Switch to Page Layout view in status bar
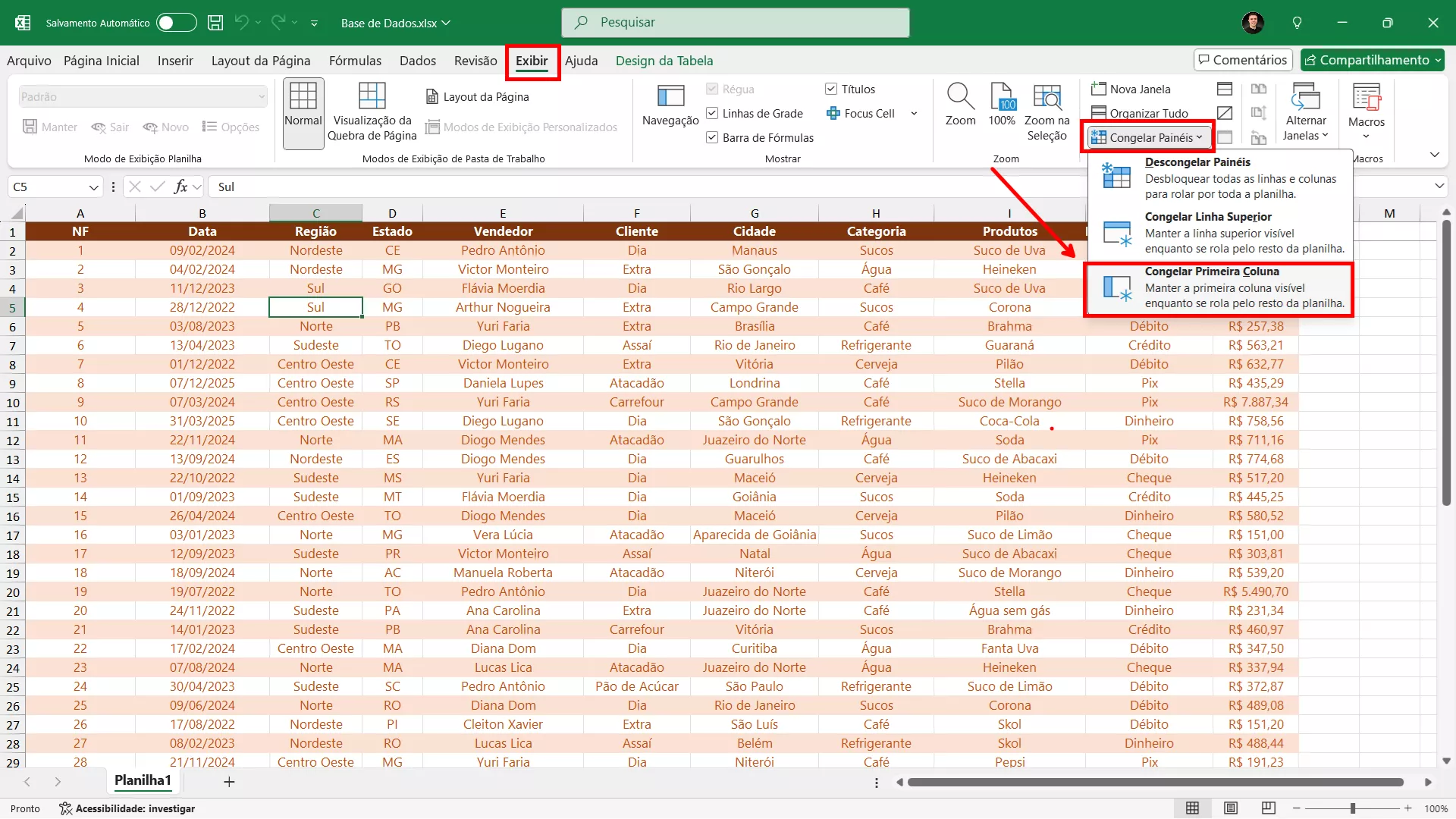 1231,808
